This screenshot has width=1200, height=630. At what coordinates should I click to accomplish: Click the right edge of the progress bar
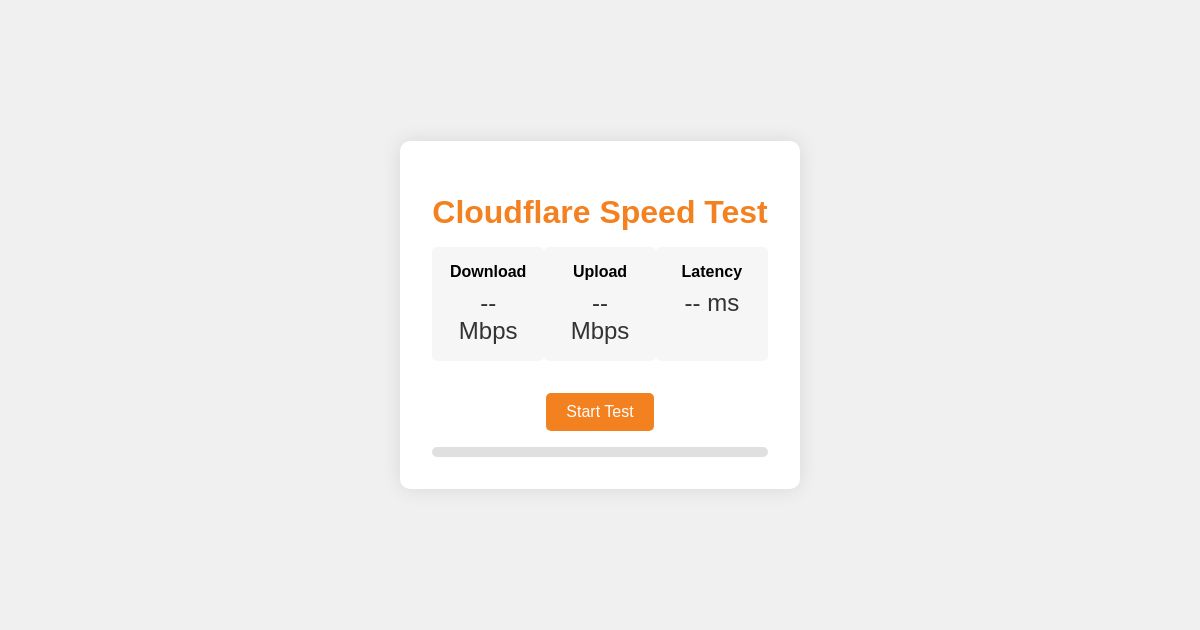click(x=763, y=452)
